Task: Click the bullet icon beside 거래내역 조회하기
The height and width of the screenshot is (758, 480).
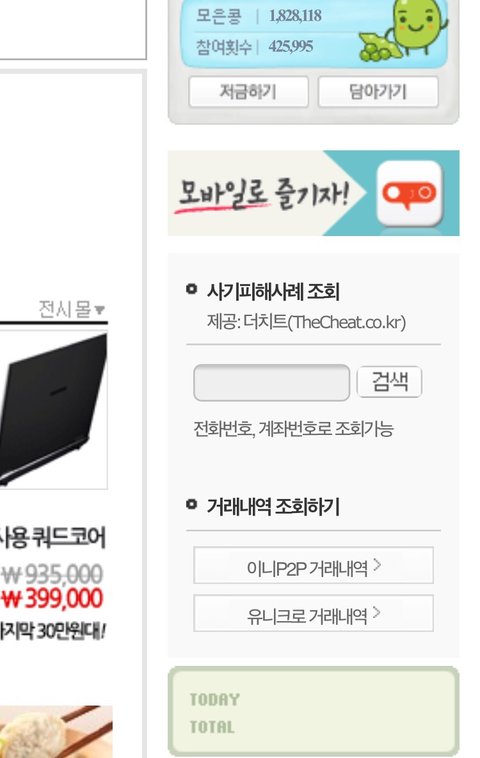Action: pos(191,504)
